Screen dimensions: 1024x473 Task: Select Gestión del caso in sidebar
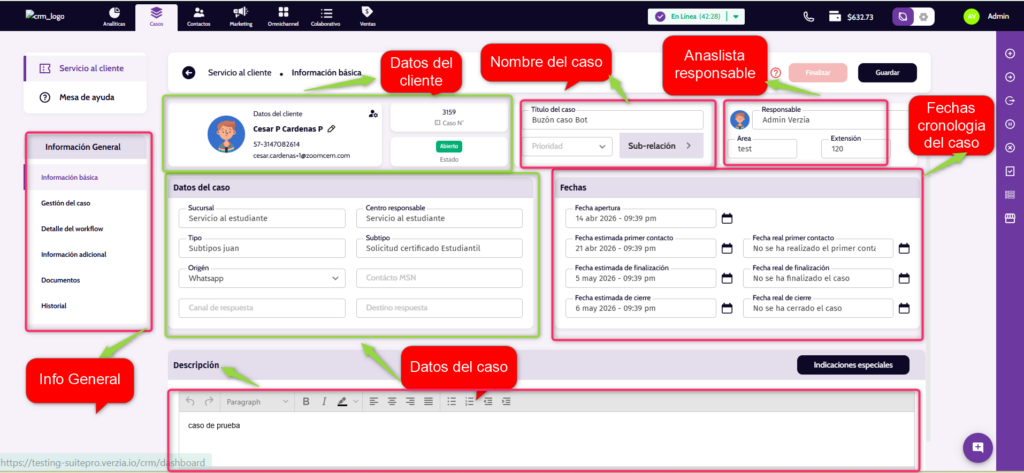coord(65,203)
